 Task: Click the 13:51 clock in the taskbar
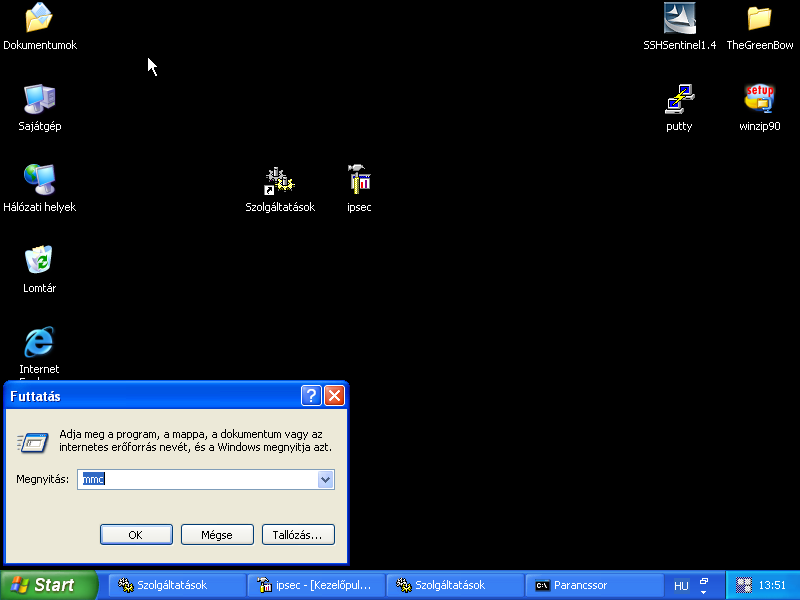coord(772,585)
